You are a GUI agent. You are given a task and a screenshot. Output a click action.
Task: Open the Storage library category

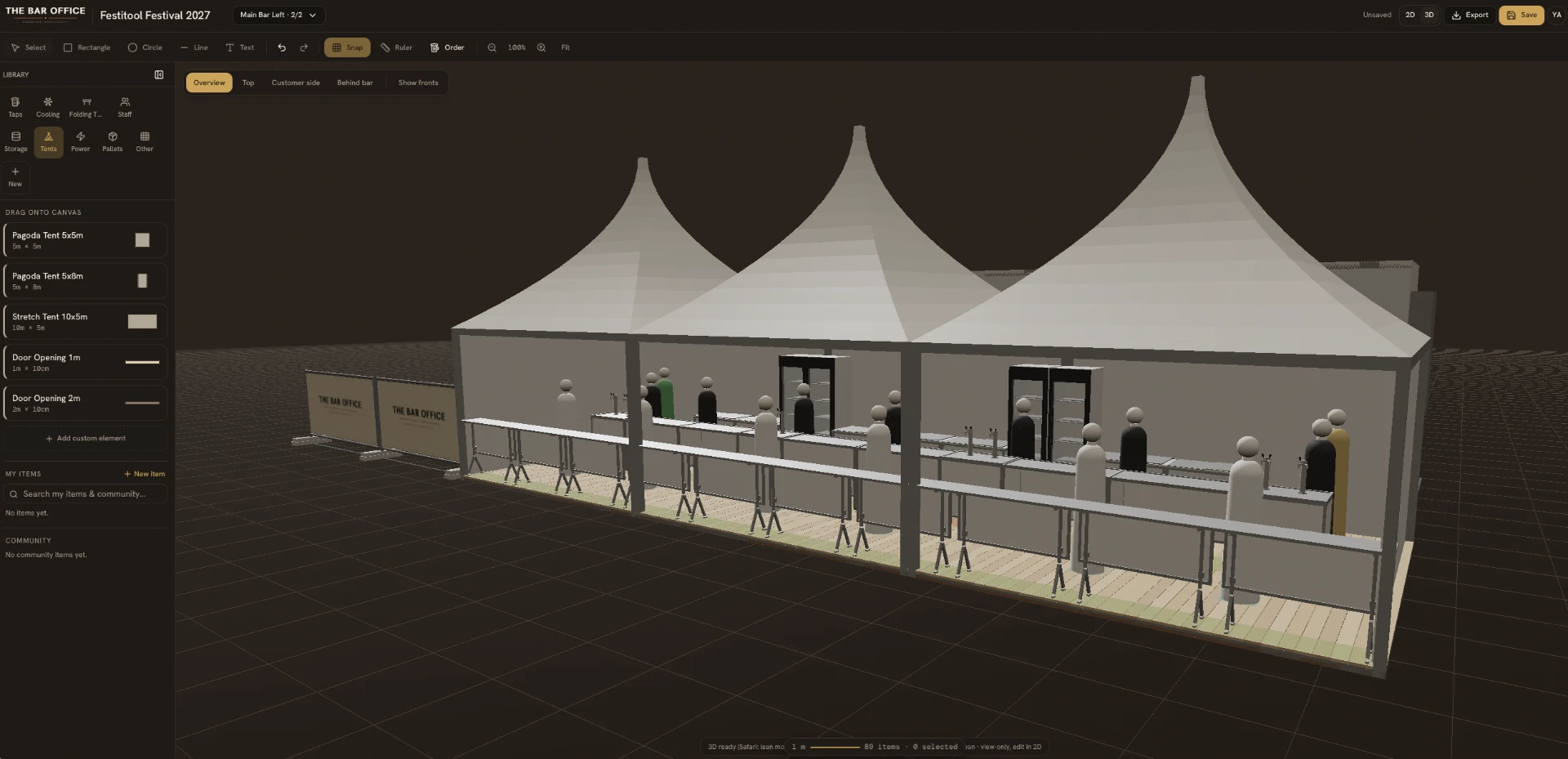coord(16,142)
